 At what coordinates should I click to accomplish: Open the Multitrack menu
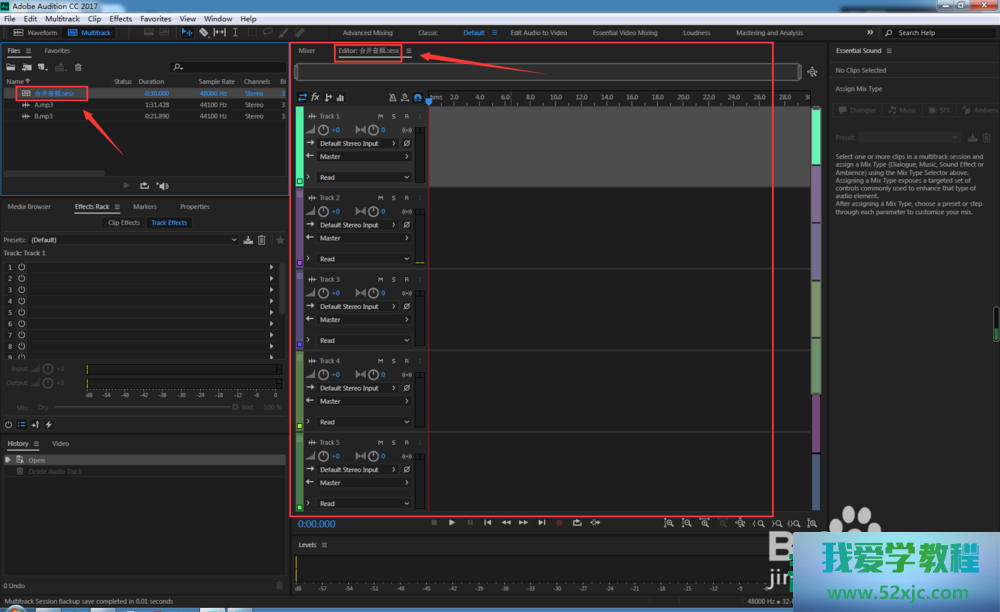tap(62, 19)
